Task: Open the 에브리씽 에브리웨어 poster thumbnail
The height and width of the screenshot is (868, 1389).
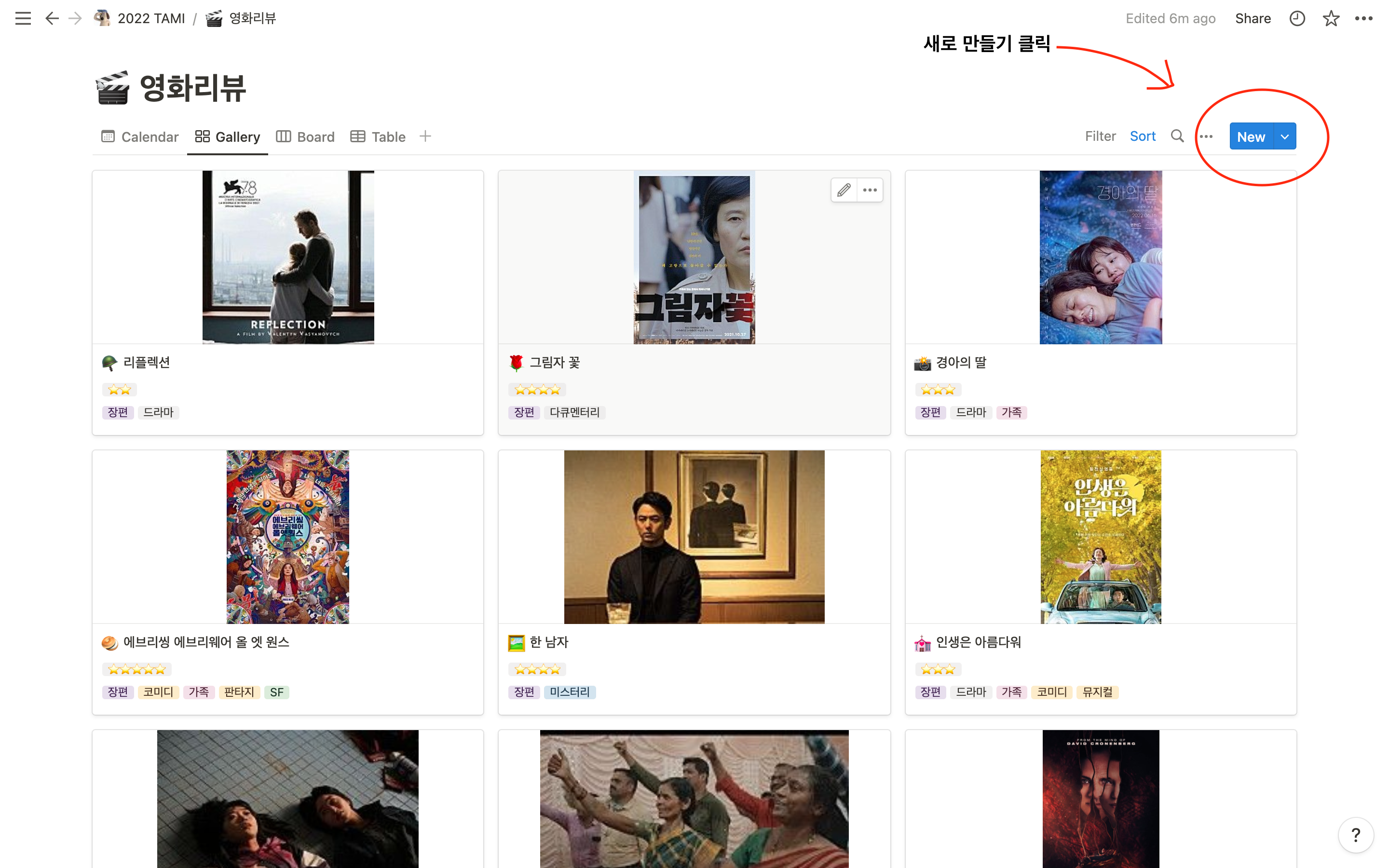Action: (x=287, y=537)
